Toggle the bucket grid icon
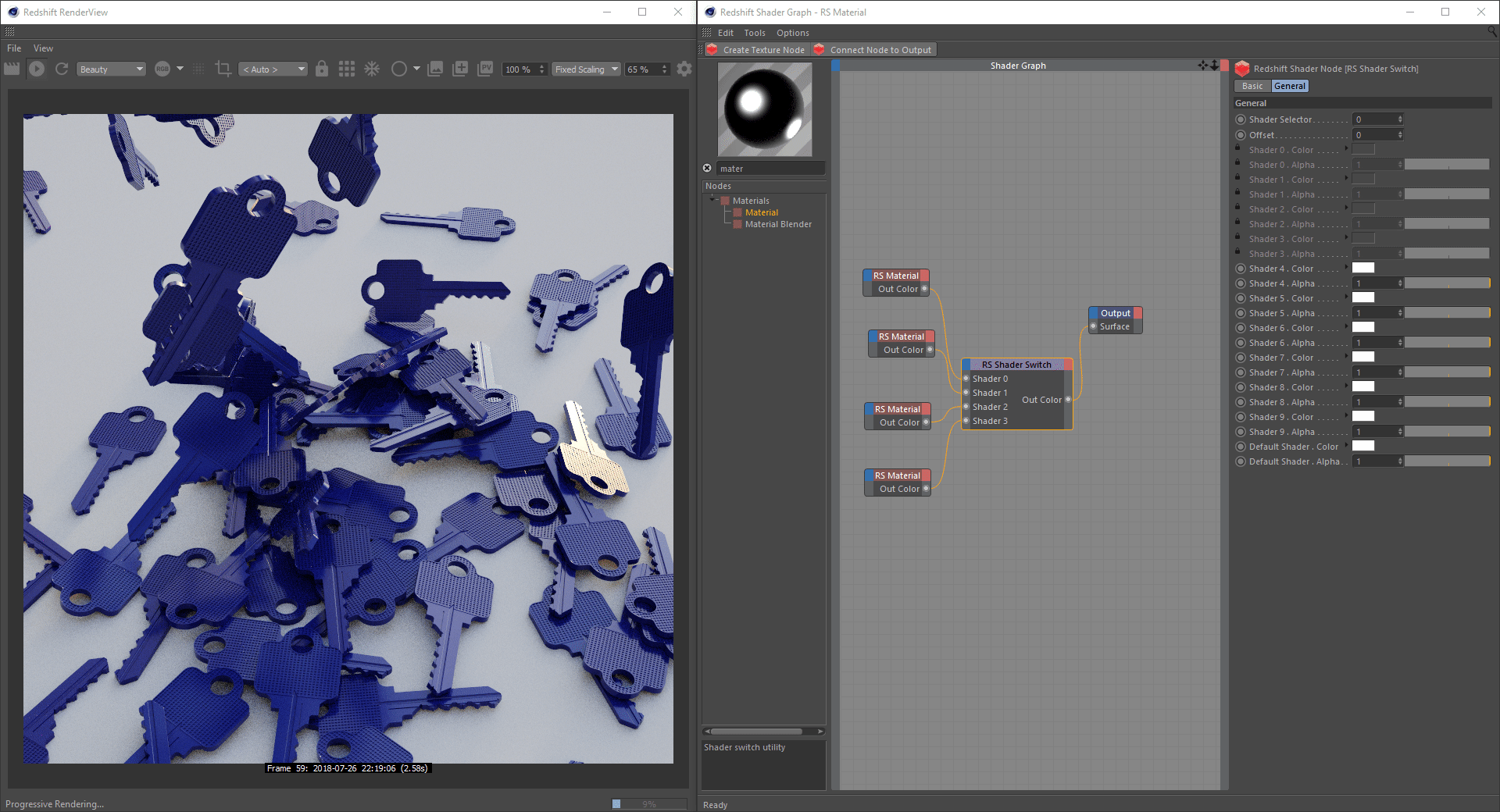 [347, 69]
